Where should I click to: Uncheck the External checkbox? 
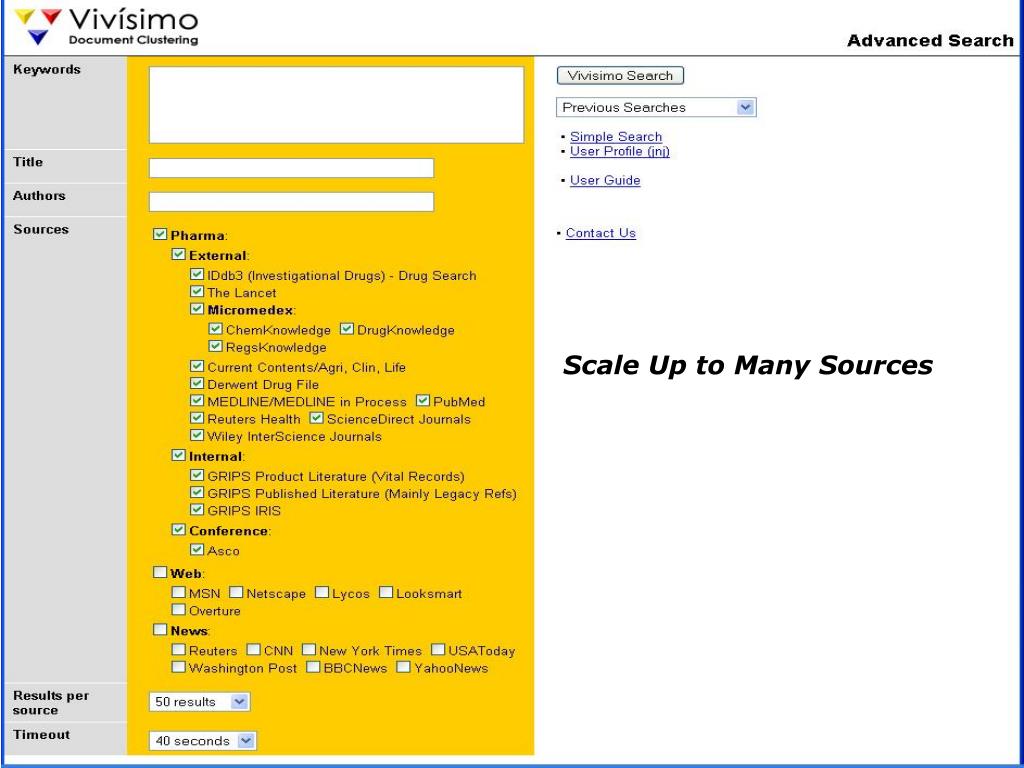pyautogui.click(x=178, y=254)
